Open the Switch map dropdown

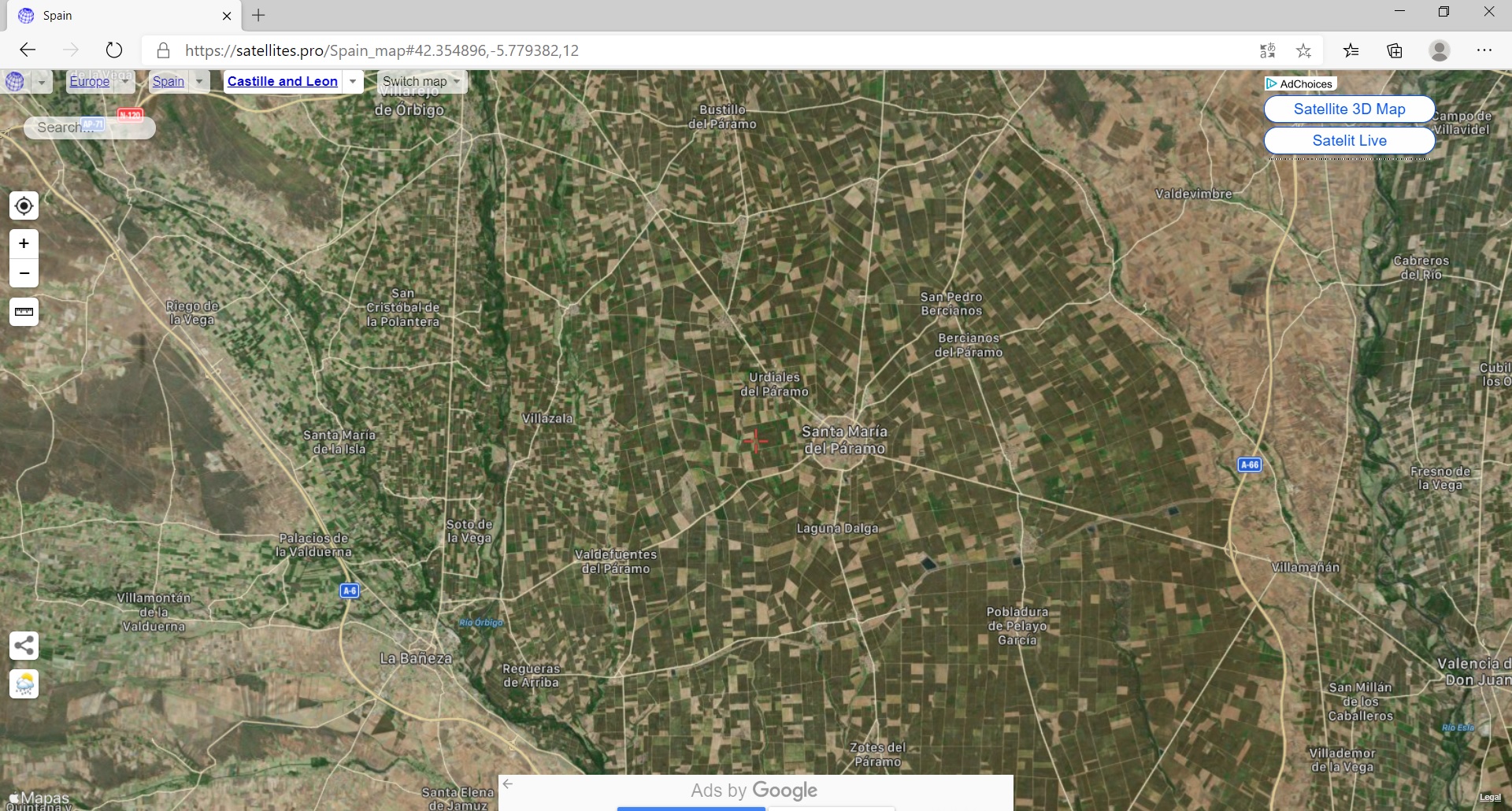click(422, 81)
